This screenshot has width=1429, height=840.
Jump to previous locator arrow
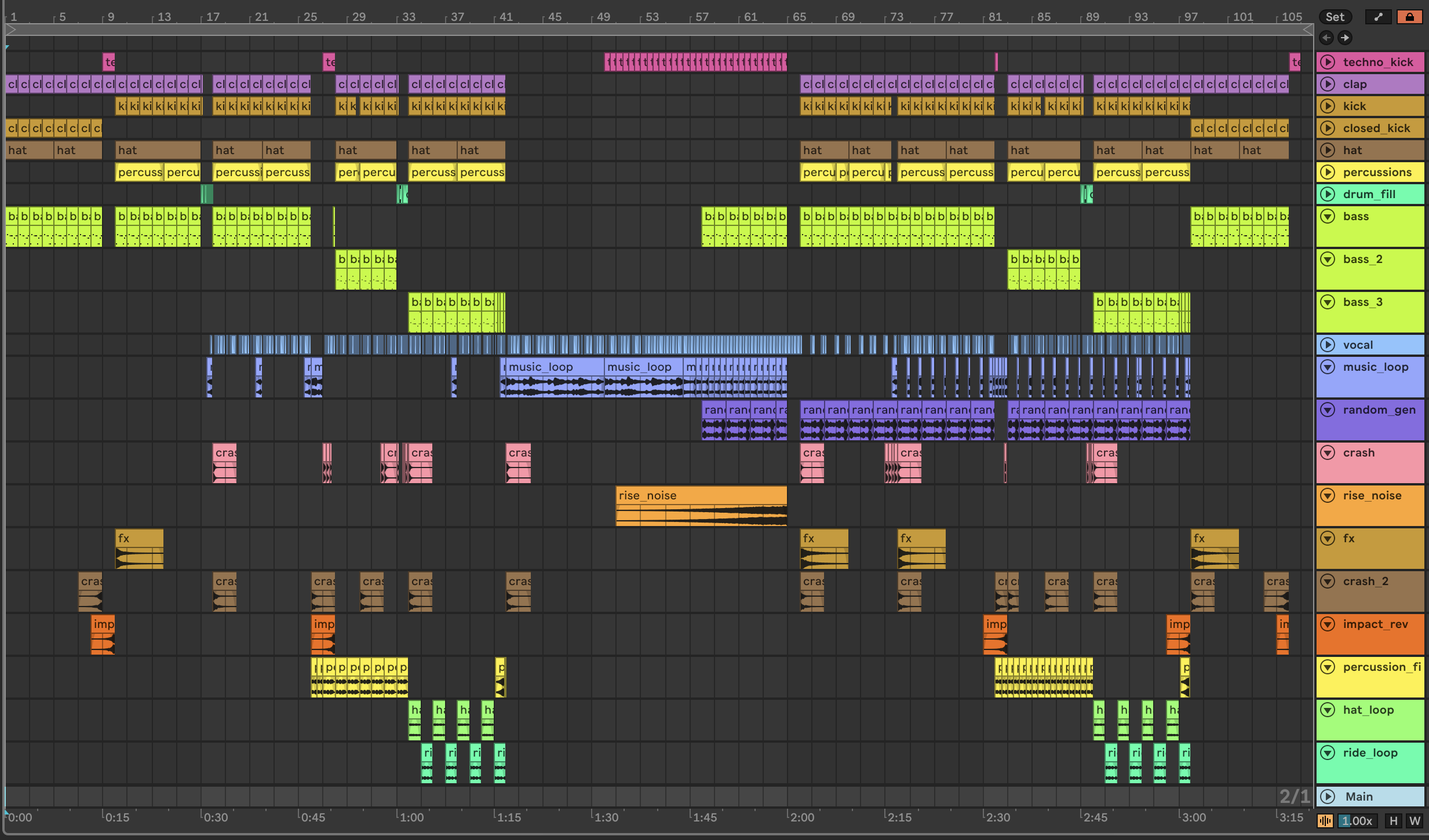tap(1326, 38)
